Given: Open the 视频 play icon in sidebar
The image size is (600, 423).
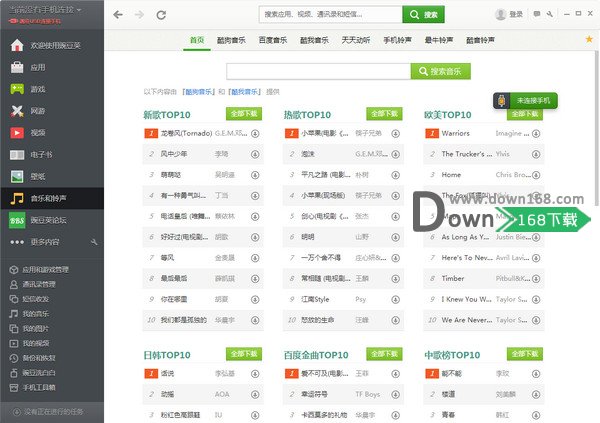Looking at the screenshot, I should point(17,133).
